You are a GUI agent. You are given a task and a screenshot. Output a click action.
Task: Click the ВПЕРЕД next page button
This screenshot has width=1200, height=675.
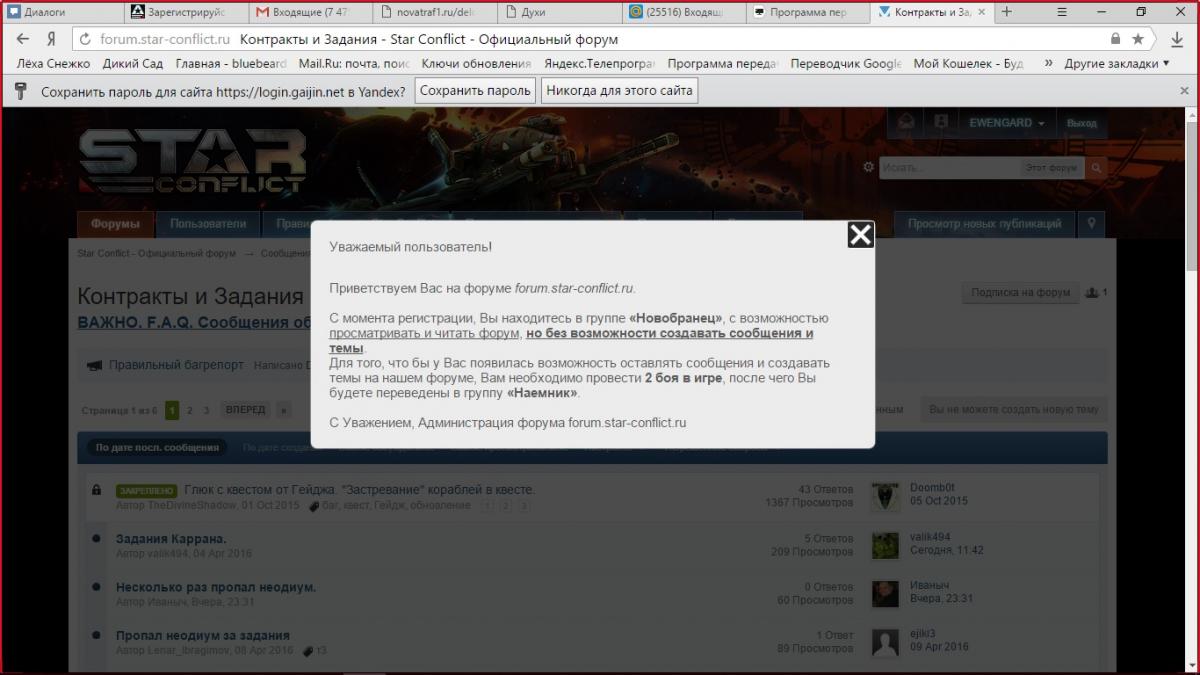[x=245, y=410]
